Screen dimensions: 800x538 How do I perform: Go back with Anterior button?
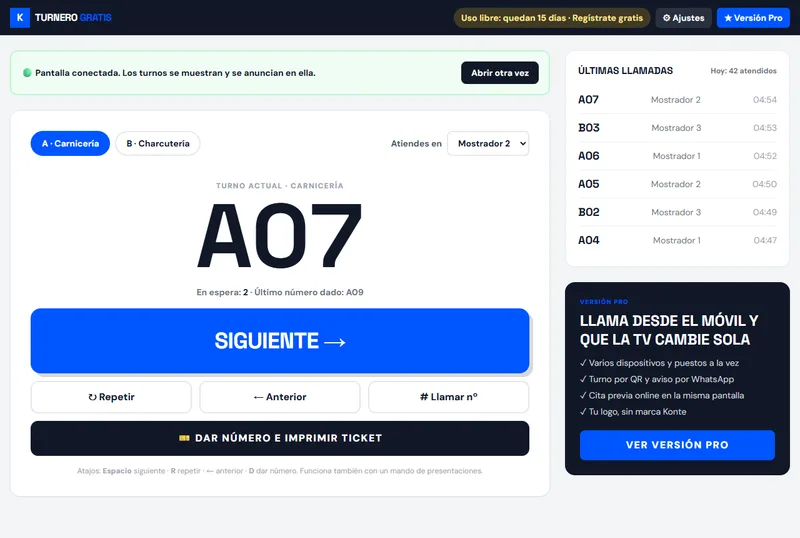point(280,397)
